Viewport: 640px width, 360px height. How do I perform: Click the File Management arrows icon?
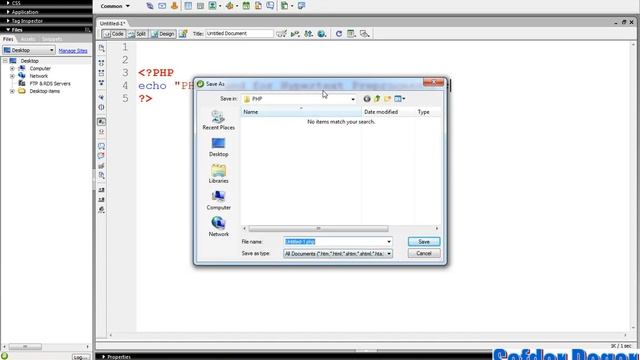coord(308,33)
